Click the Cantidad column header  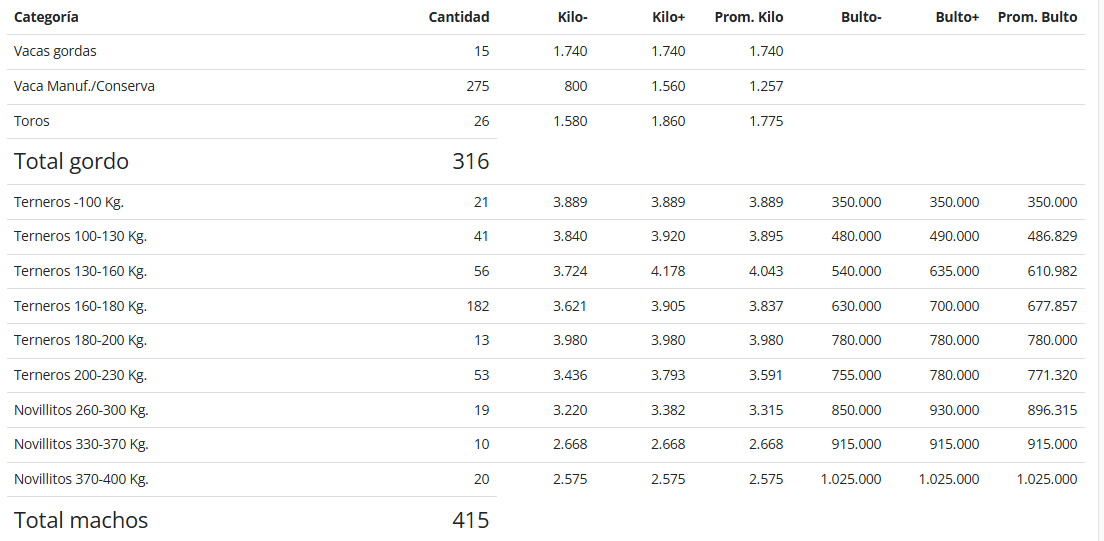point(458,17)
